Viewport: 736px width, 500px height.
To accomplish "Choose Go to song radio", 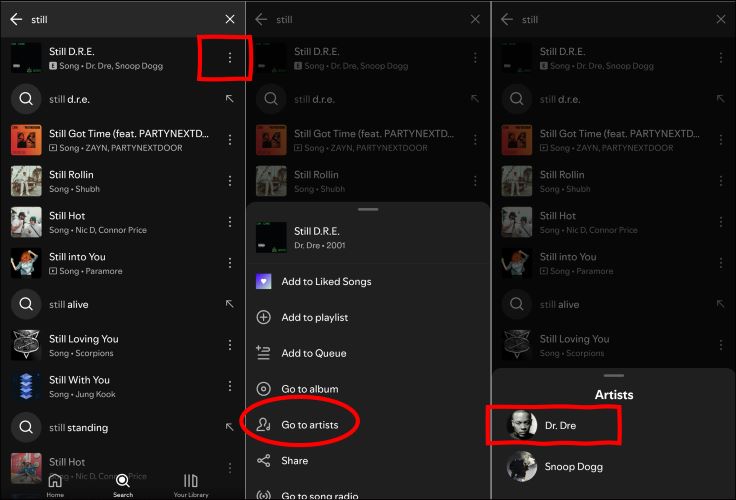I will point(368,494).
